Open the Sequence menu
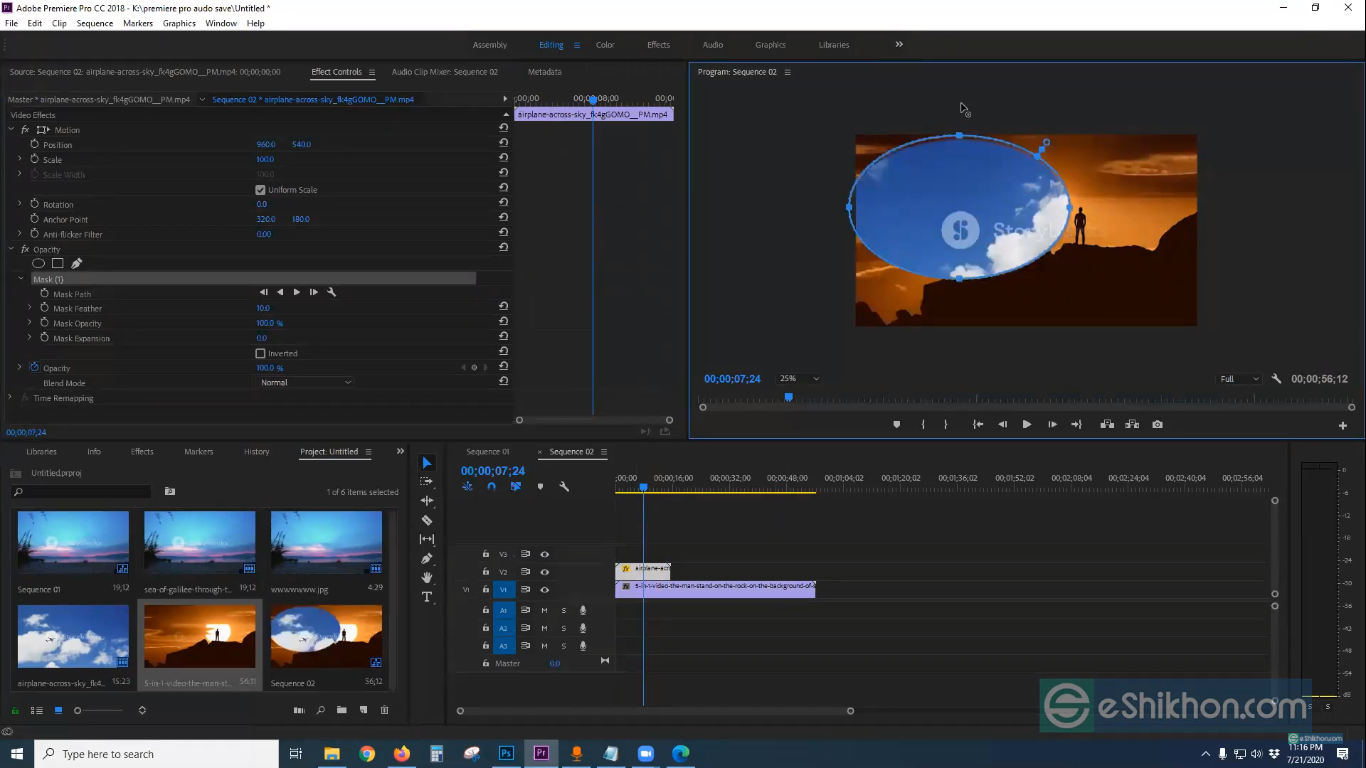 point(95,23)
